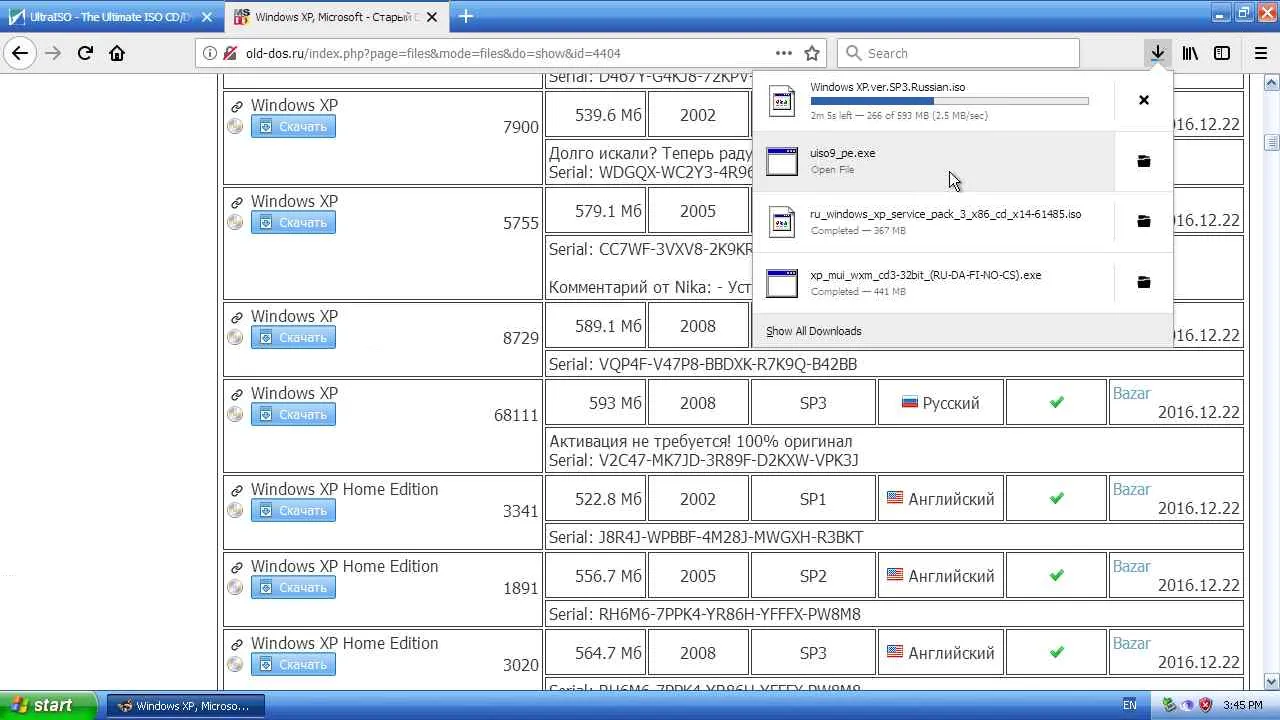The width and height of the screenshot is (1280, 720).
Task: Click the CD disc icon in row 1891
Action: pyautogui.click(x=235, y=587)
